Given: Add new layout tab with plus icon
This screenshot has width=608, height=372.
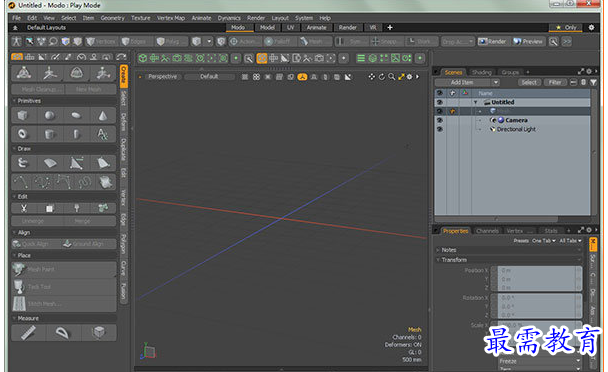Looking at the screenshot, I should [x=390, y=28].
